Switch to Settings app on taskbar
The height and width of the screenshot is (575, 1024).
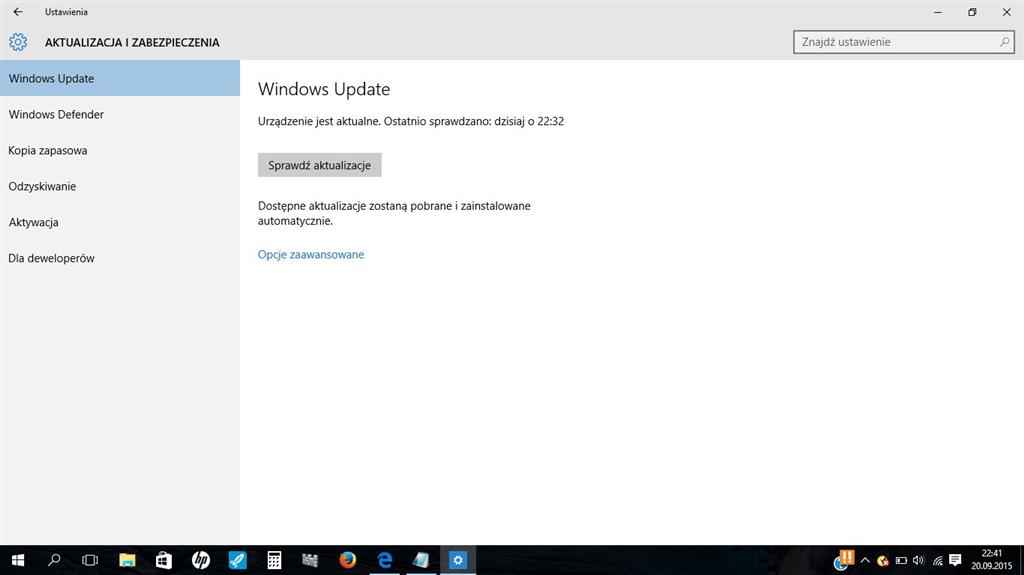[x=458, y=560]
